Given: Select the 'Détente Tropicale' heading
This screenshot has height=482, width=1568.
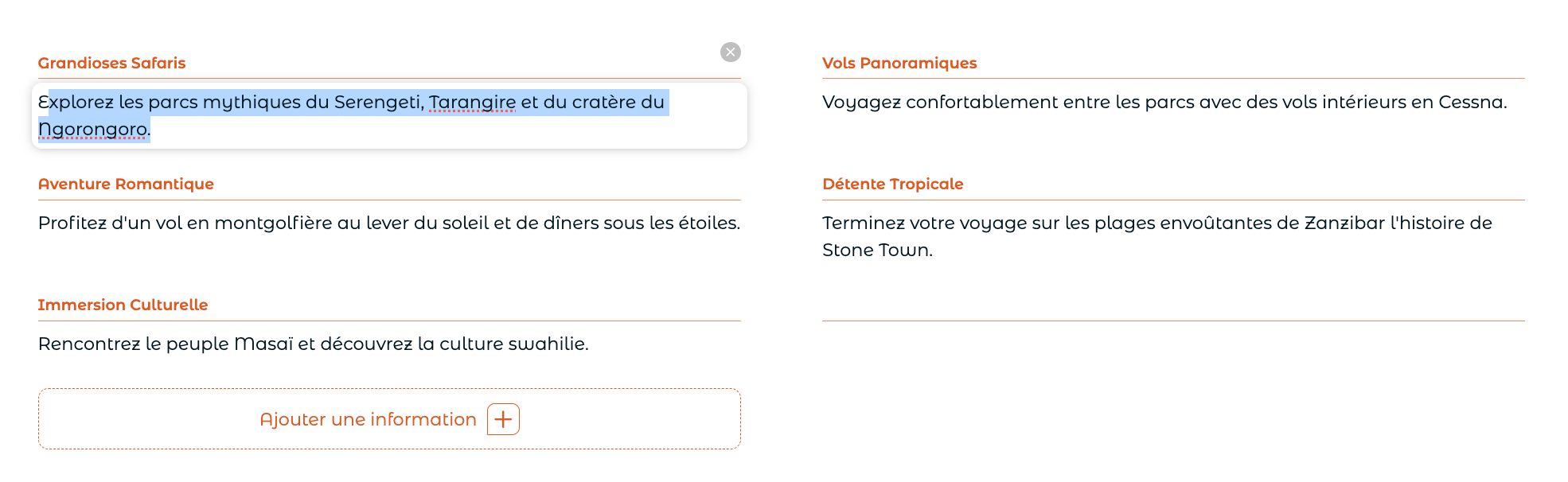Looking at the screenshot, I should pyautogui.click(x=892, y=184).
